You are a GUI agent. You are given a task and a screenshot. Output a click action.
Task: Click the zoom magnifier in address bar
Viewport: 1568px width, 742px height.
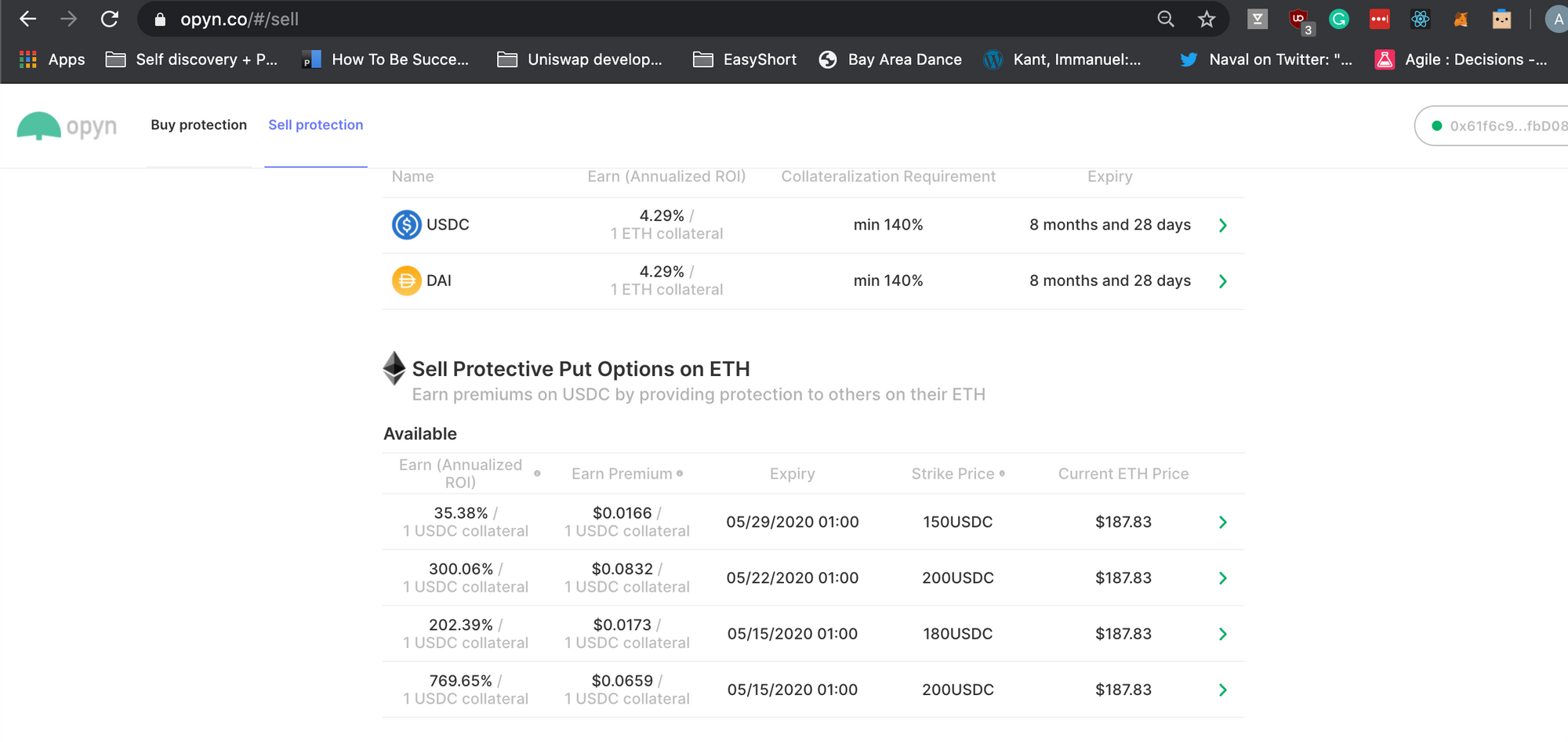1166,20
